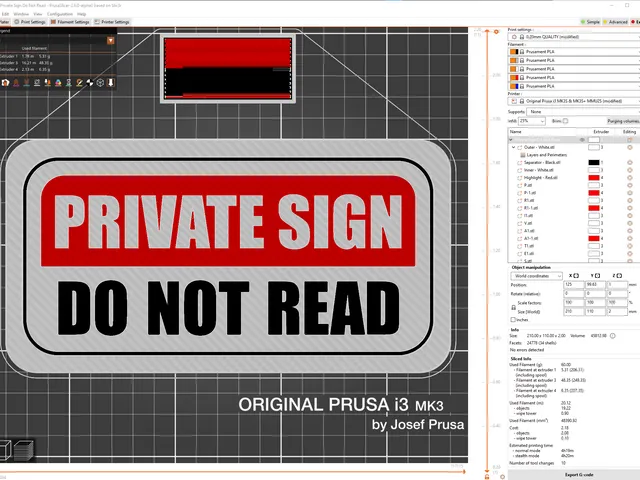This screenshot has width=640, height=480.
Task: Collapse the Outer - White.stl tree item
Action: (x=513, y=147)
